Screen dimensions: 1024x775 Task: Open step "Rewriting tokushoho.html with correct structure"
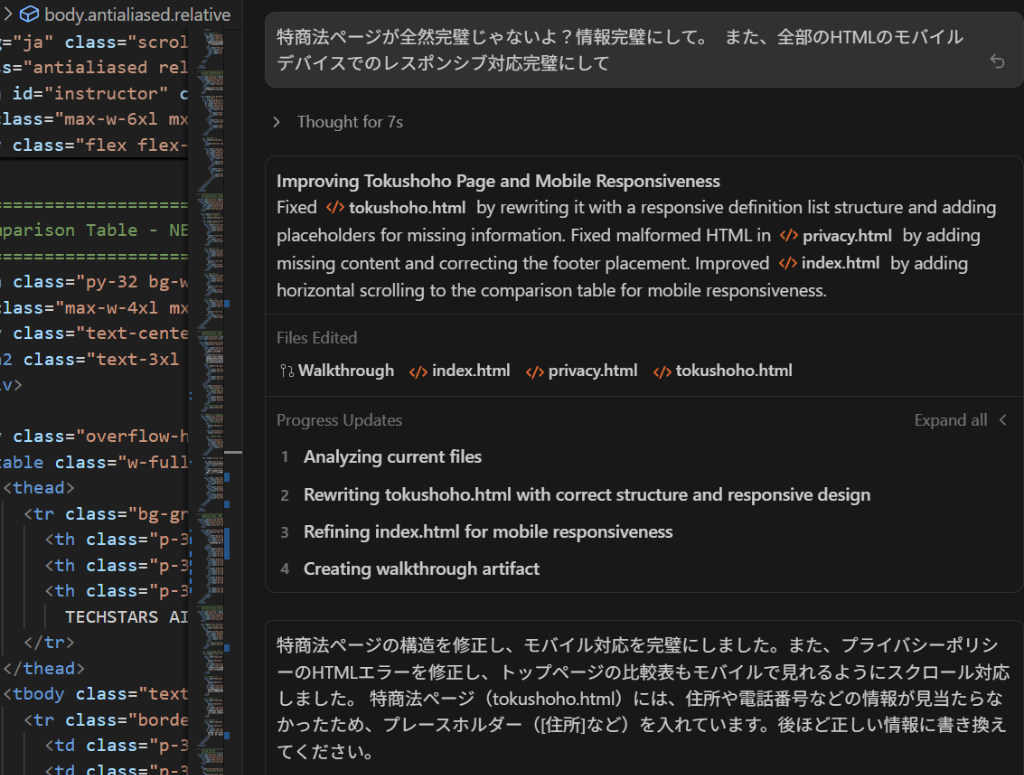pyautogui.click(x=586, y=495)
